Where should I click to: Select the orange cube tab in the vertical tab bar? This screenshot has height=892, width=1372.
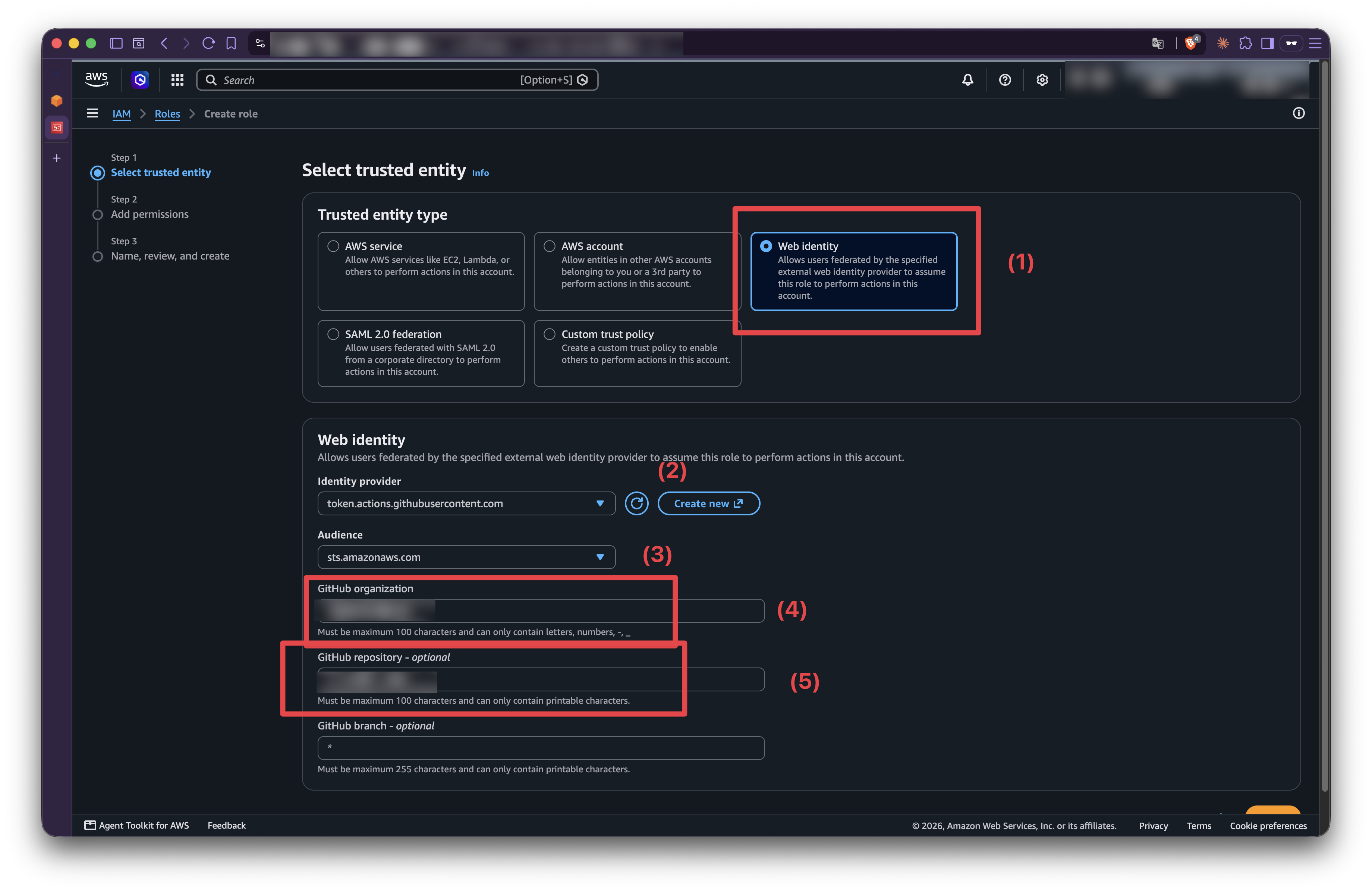[x=57, y=100]
